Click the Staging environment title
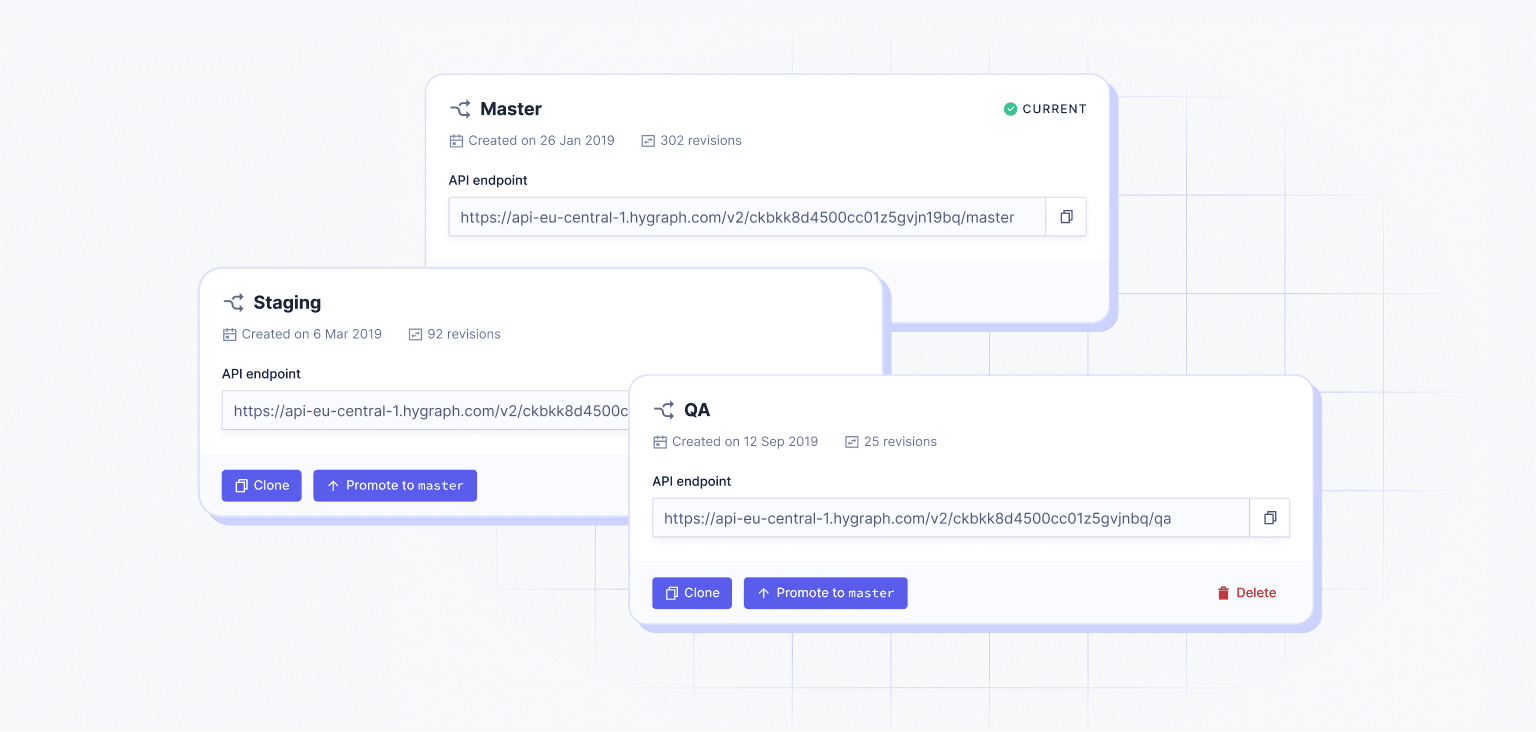Screen dimensions: 1536x732 (x=287, y=303)
